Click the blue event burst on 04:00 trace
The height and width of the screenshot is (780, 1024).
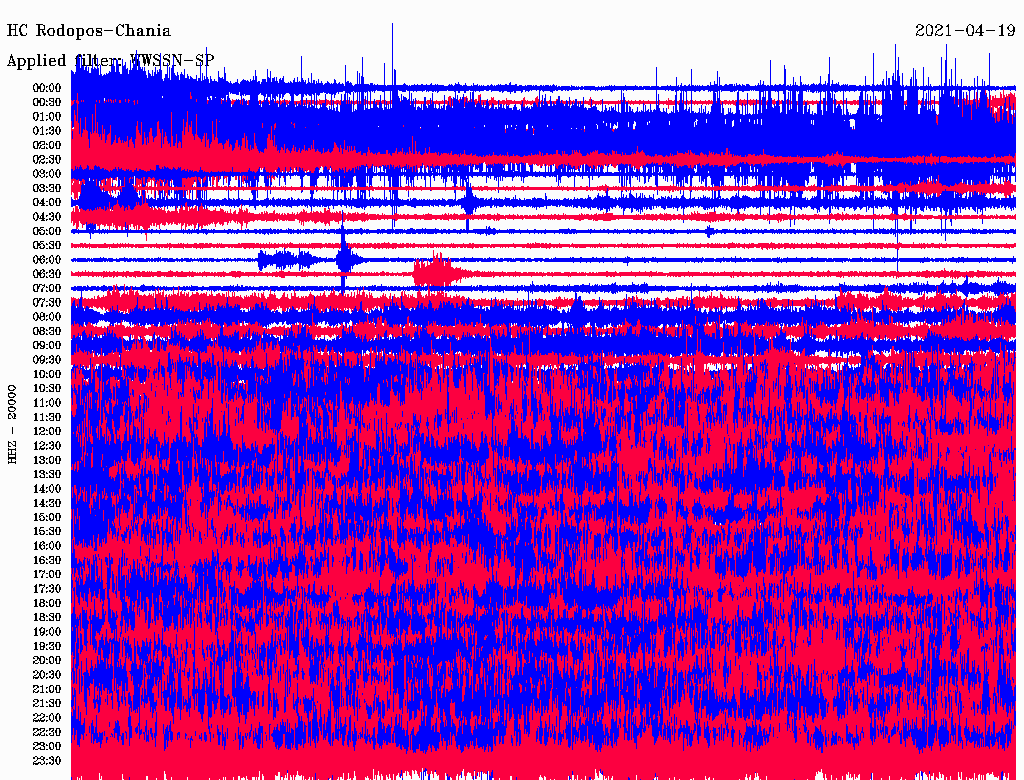(x=468, y=202)
